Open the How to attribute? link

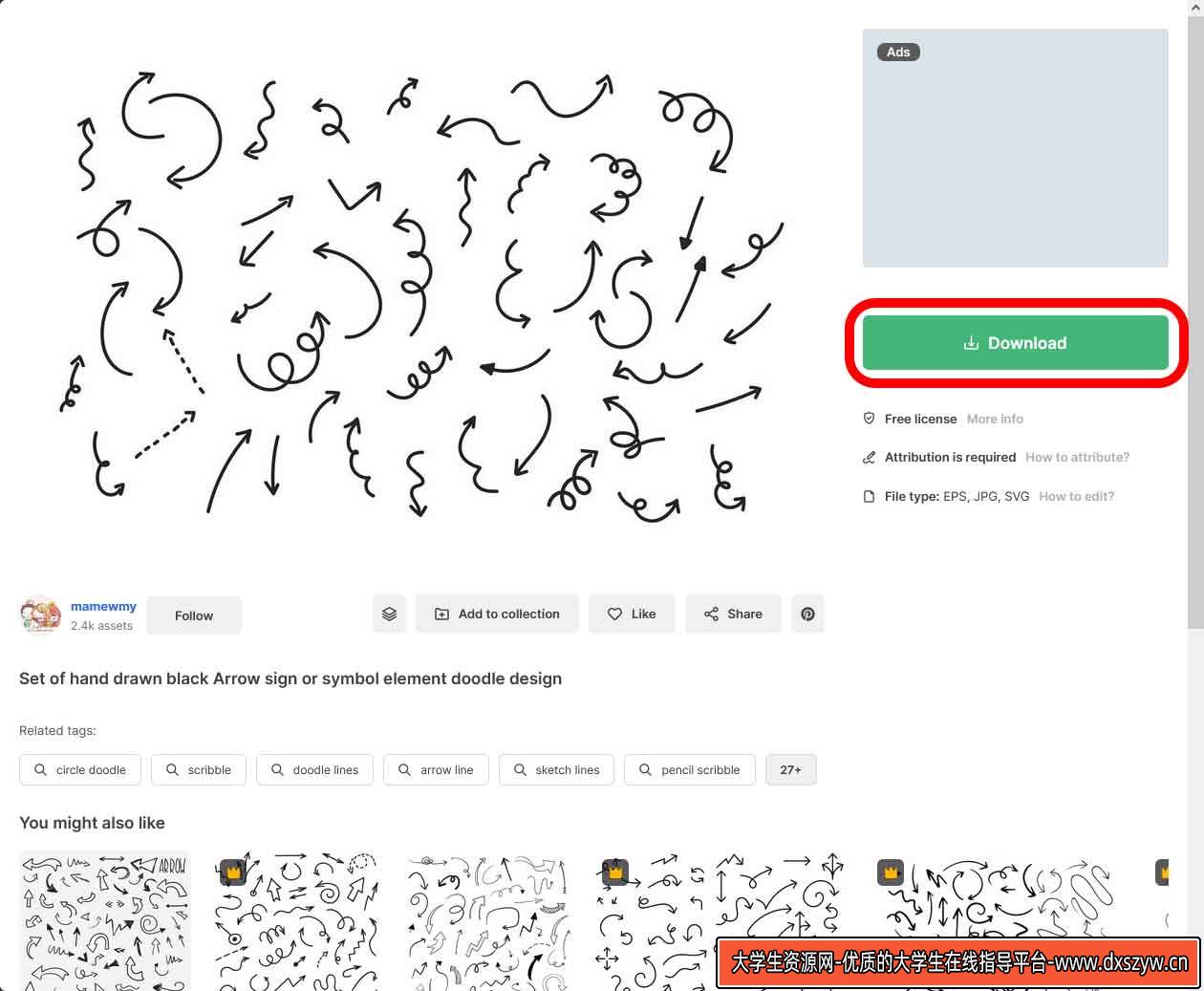pyautogui.click(x=1077, y=457)
